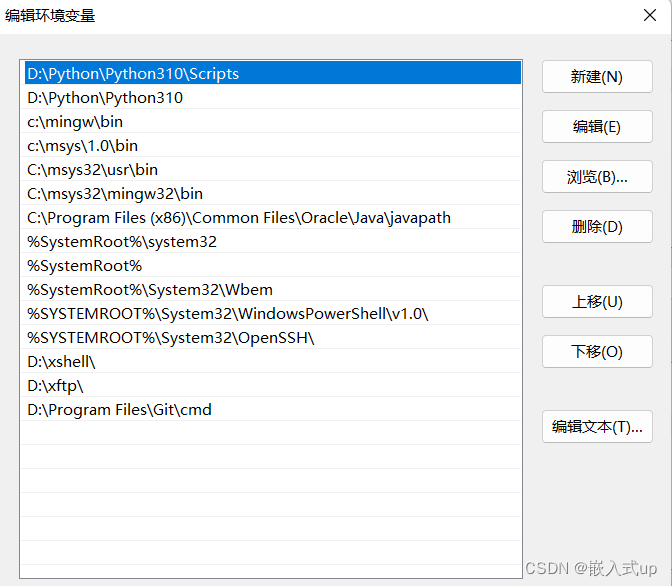Image resolution: width=672 pixels, height=586 pixels.
Task: Move entry up with 上移(U)
Action: pyautogui.click(x=597, y=302)
